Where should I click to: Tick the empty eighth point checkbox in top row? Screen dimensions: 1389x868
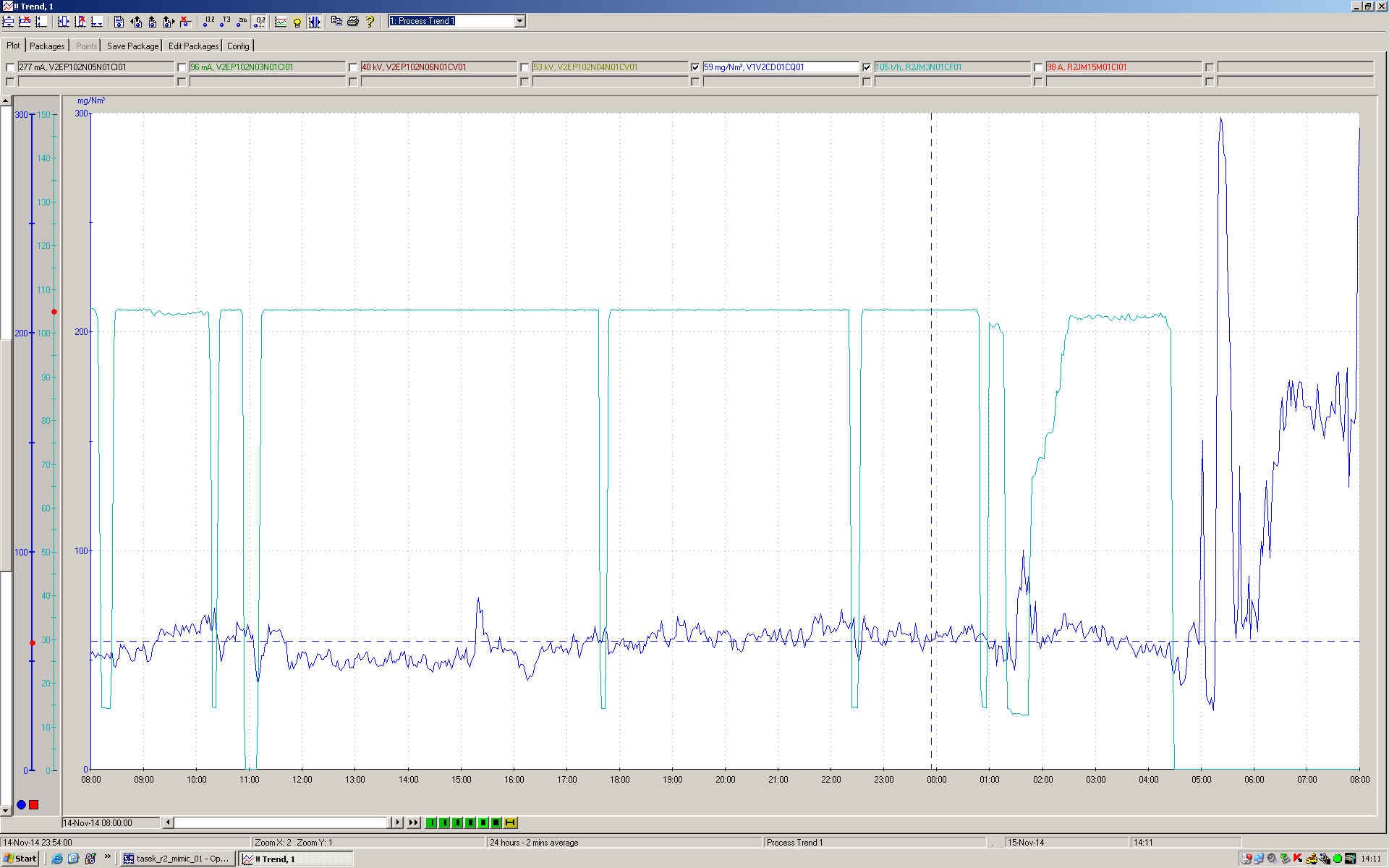tap(1210, 67)
